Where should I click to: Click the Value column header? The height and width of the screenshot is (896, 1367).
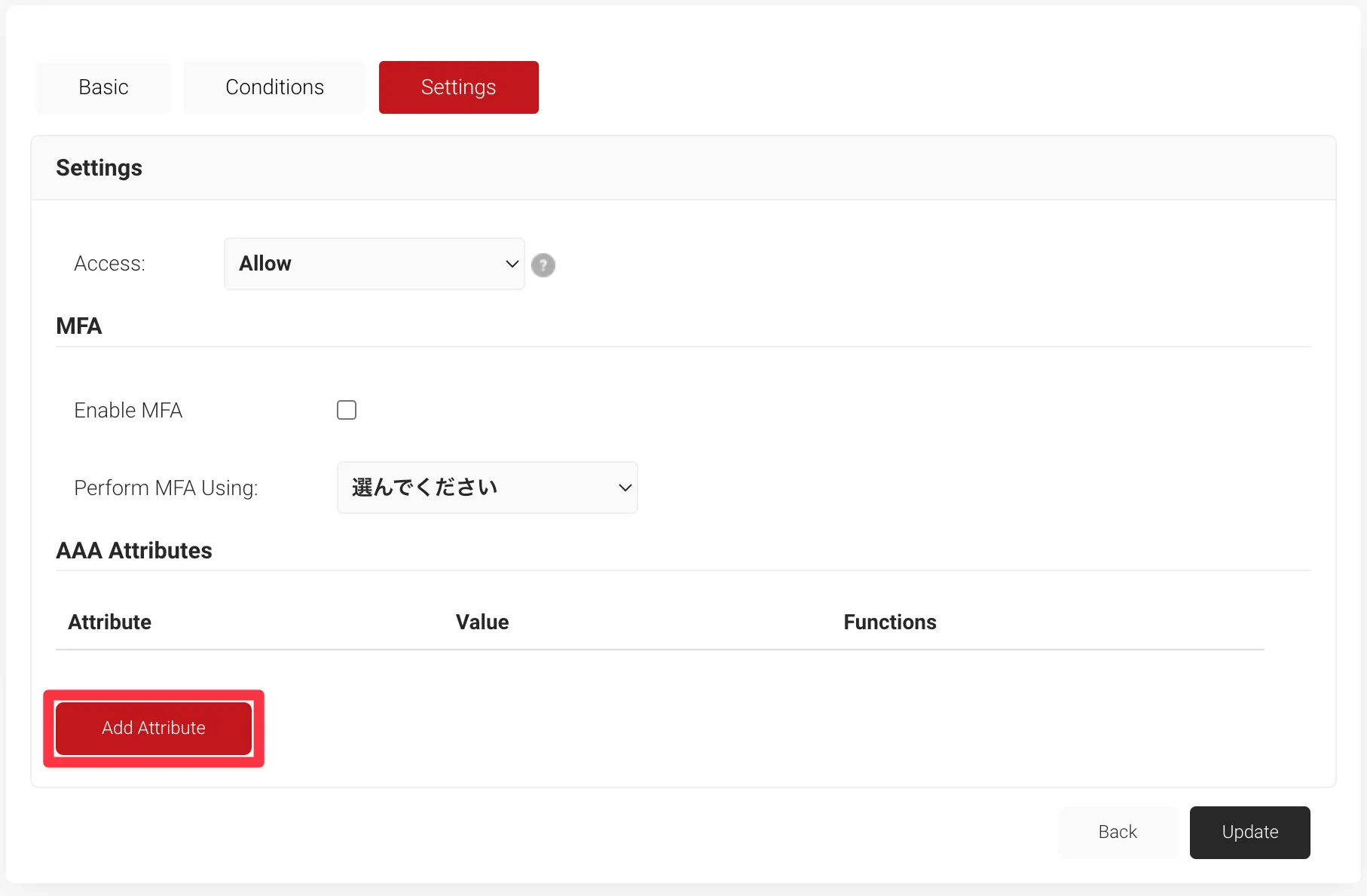click(482, 622)
